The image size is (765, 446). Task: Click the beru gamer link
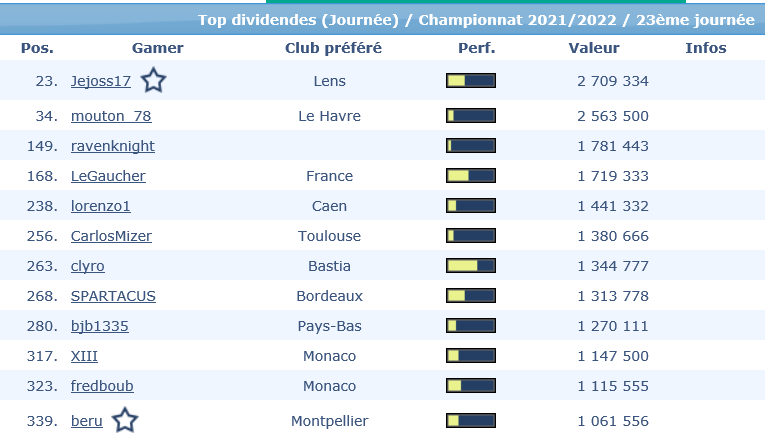[87, 421]
